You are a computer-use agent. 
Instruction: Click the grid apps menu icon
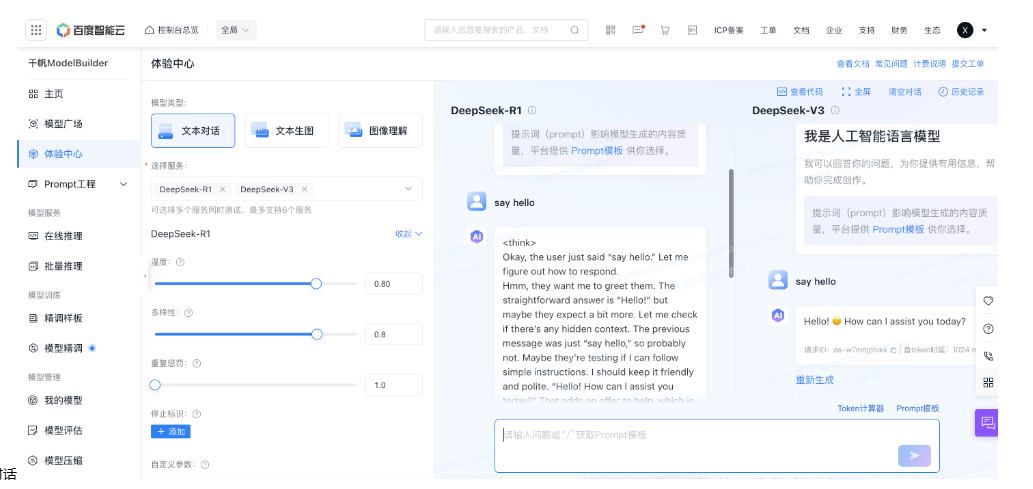(x=36, y=30)
